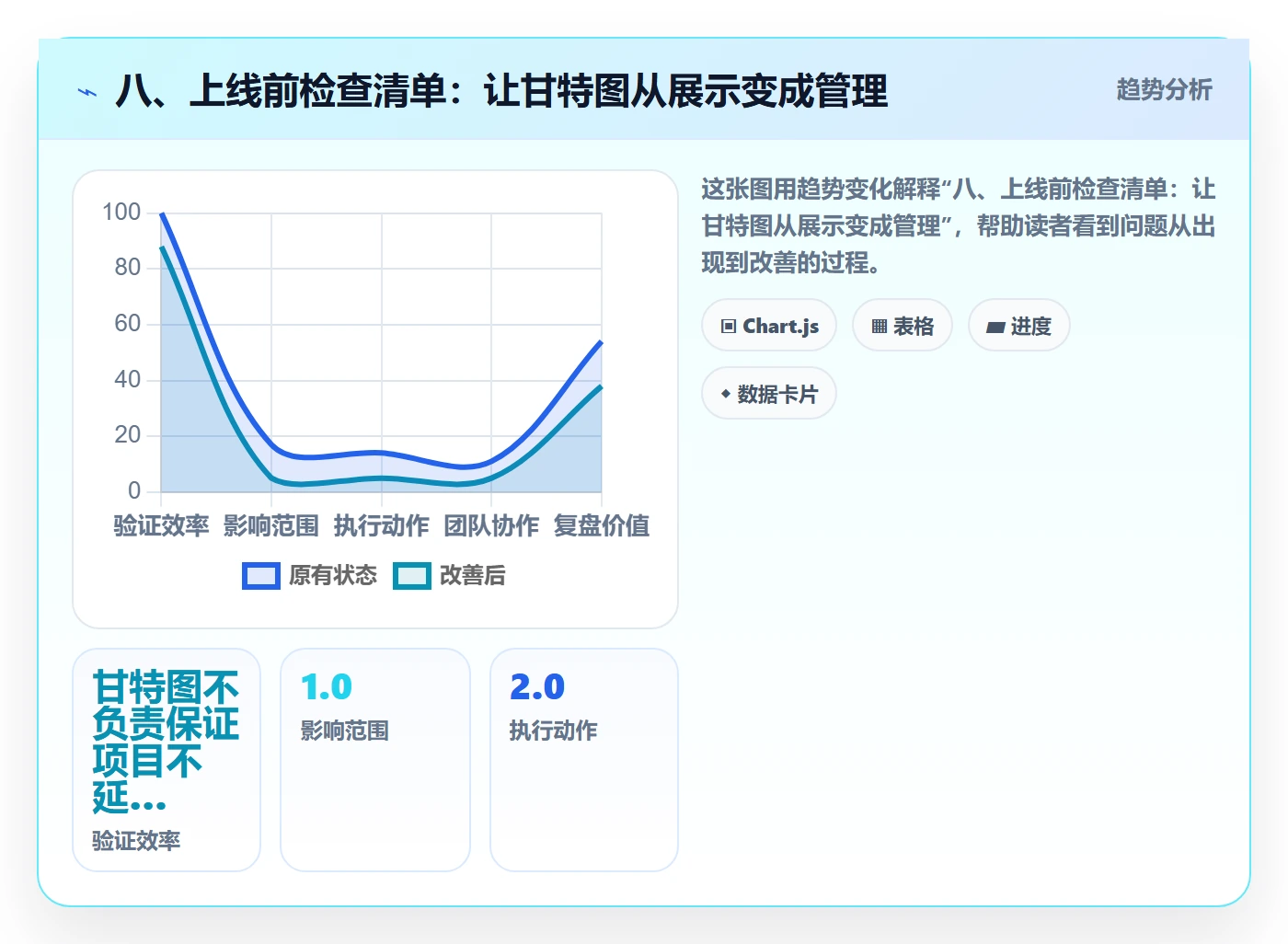Image resolution: width=1288 pixels, height=944 pixels.
Task: Click the 团队协作 axis label
Action: pyautogui.click(x=491, y=526)
